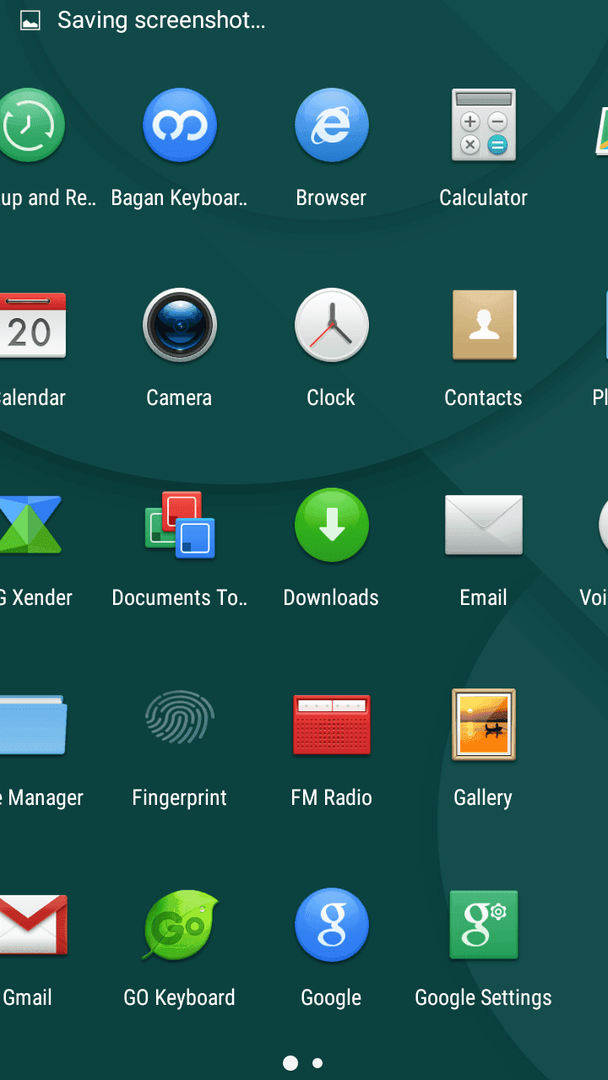Select the first app drawer page dot
The height and width of the screenshot is (1080, 608).
(291, 1063)
